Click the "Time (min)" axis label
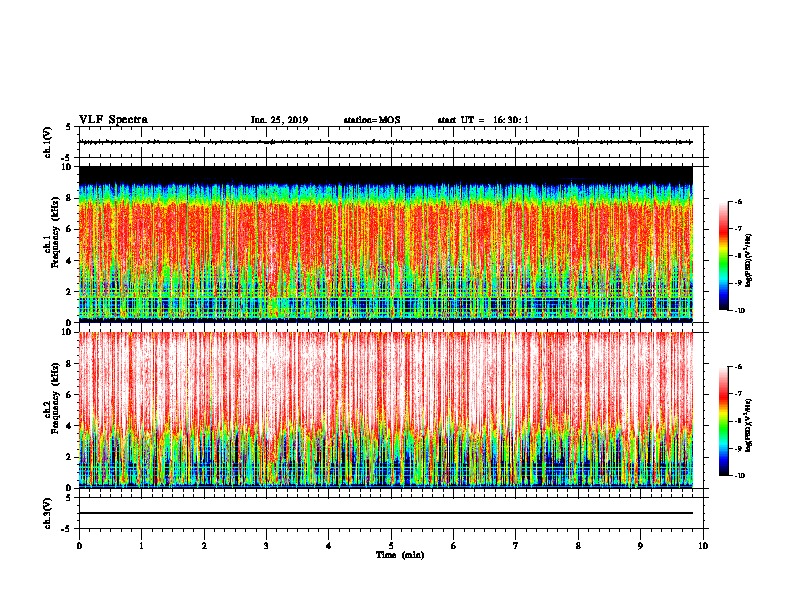The height and width of the screenshot is (612, 792). tap(400, 555)
